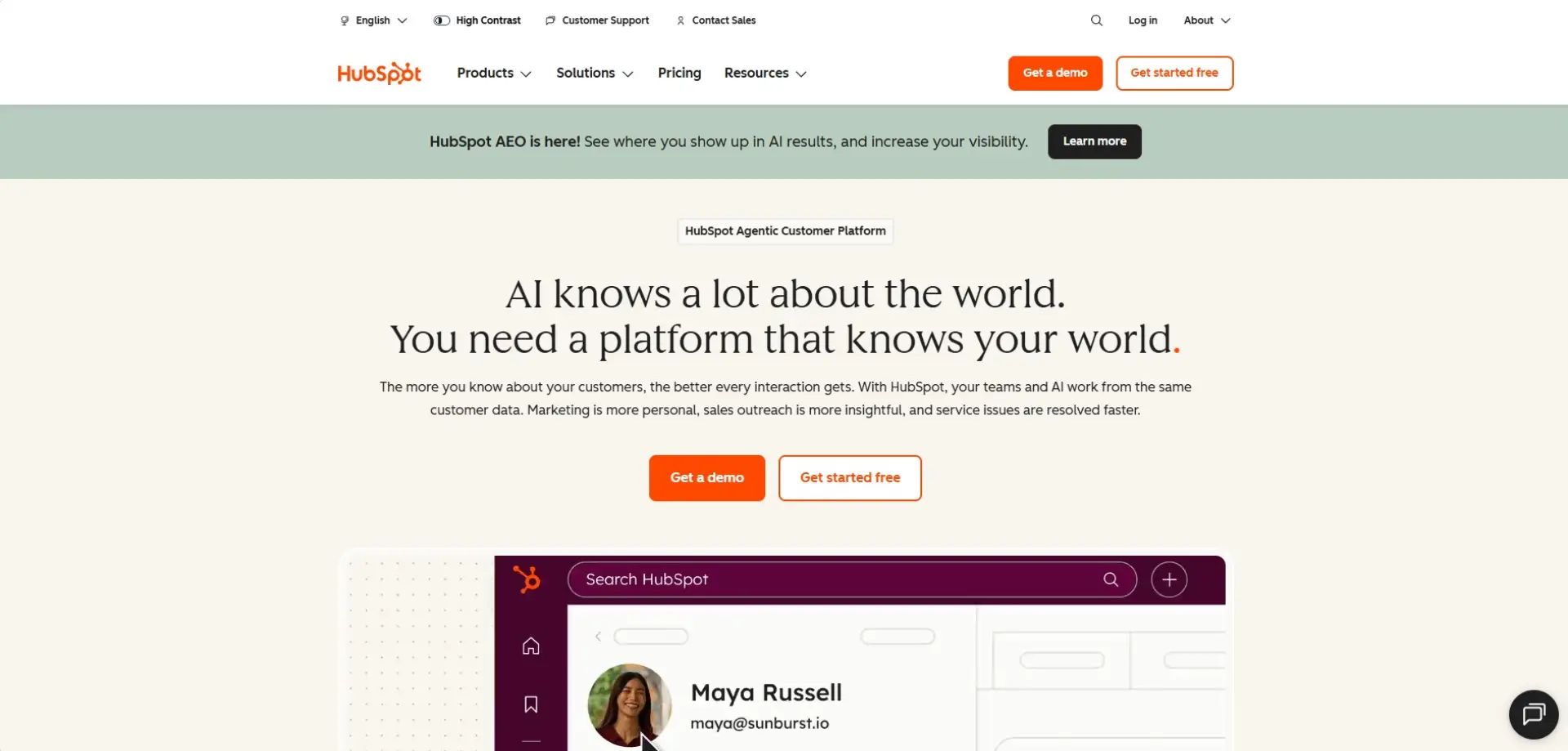Click the Customer Support speech bubble icon
The height and width of the screenshot is (751, 1568).
pos(550,20)
